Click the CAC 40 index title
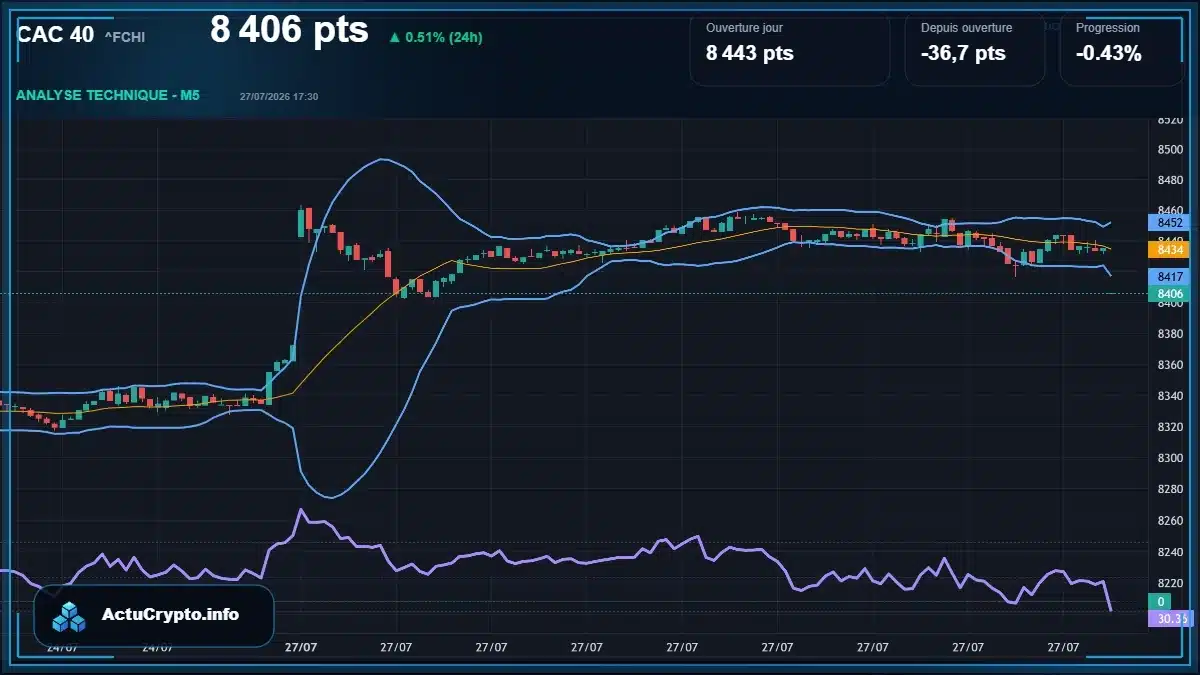 [x=56, y=35]
